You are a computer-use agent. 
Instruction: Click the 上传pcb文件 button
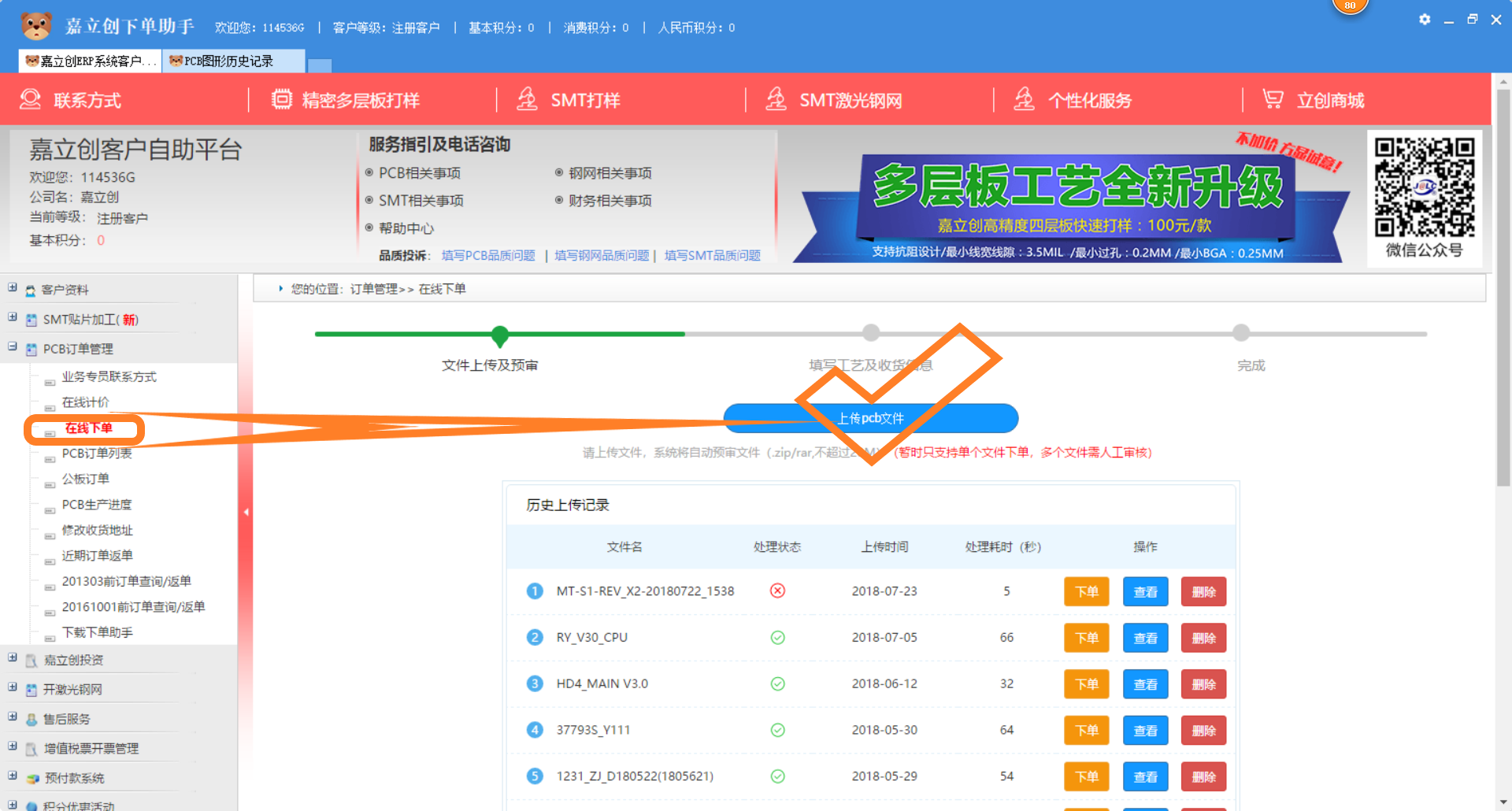[870, 418]
